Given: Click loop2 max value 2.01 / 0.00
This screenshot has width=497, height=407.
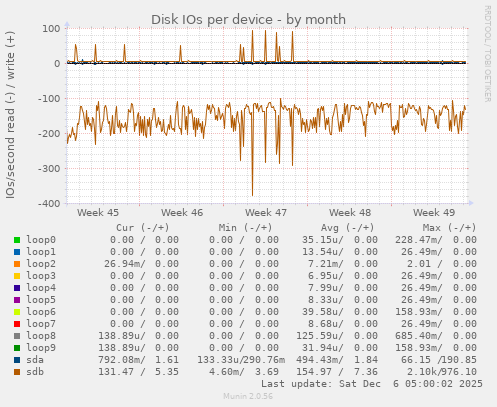Looking at the screenshot, I should (442, 264).
